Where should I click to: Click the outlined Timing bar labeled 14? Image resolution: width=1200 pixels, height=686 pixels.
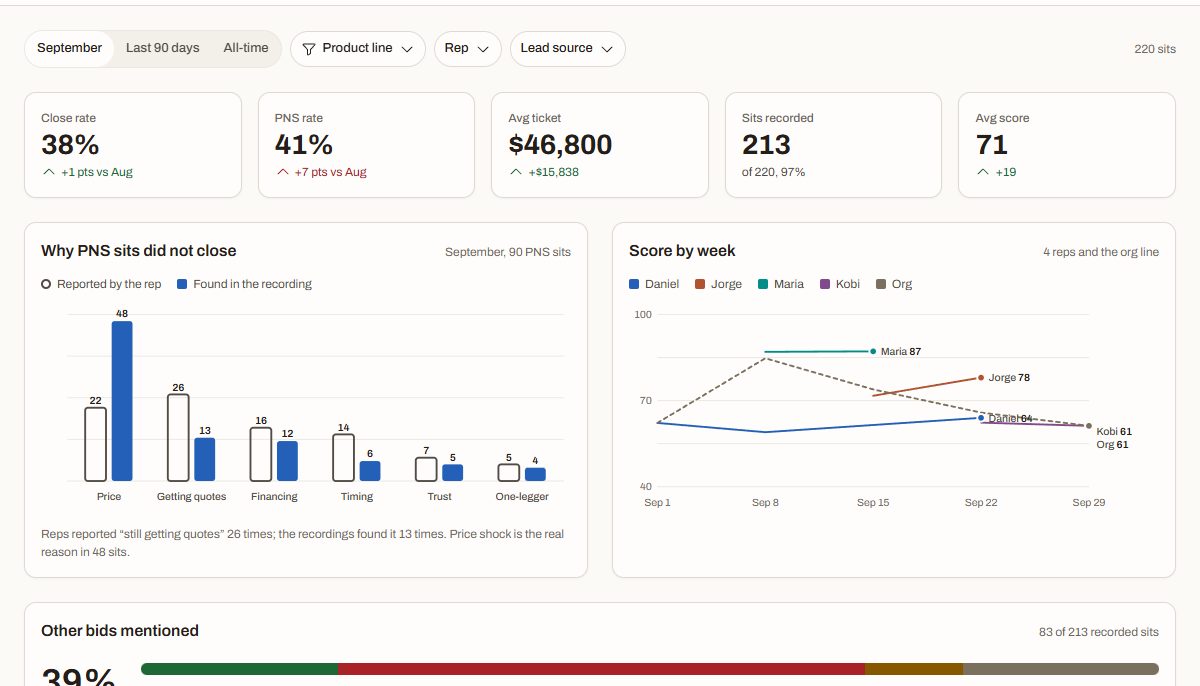pyautogui.click(x=343, y=457)
